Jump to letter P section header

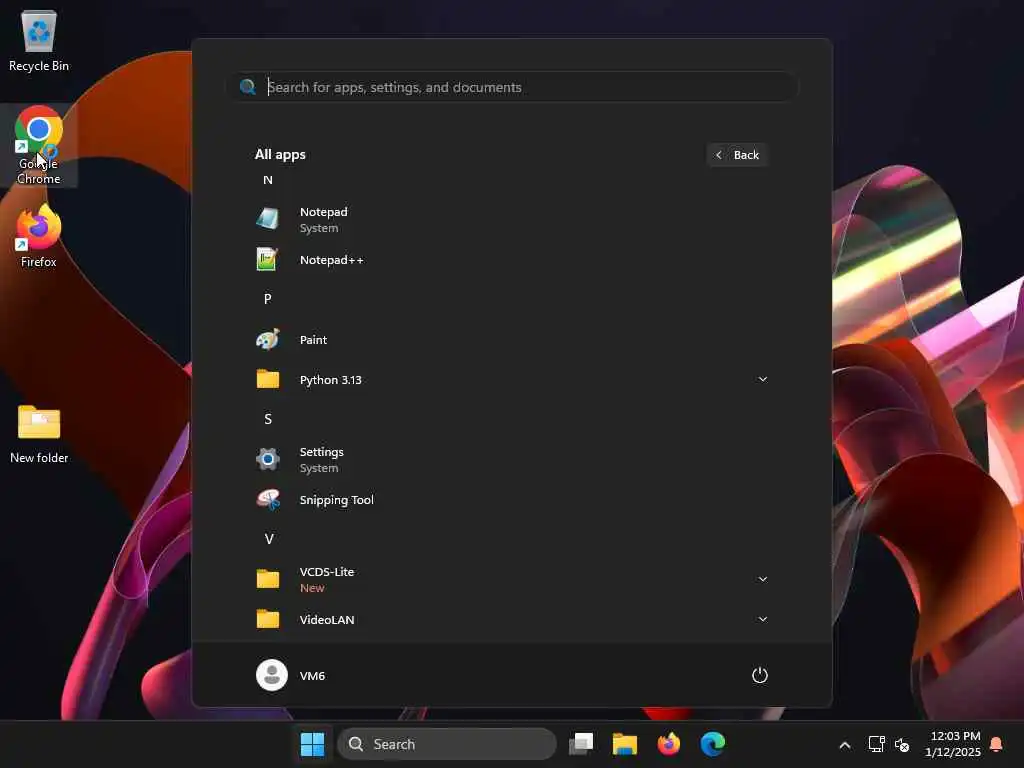pyautogui.click(x=268, y=299)
